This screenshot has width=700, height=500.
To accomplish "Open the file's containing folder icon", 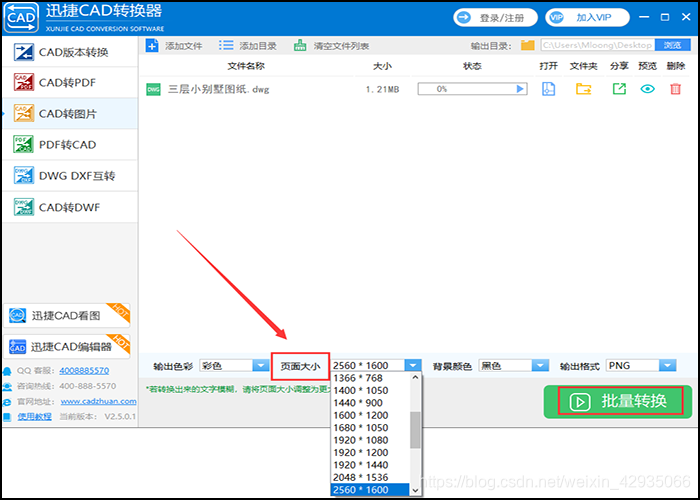I will (x=583, y=89).
